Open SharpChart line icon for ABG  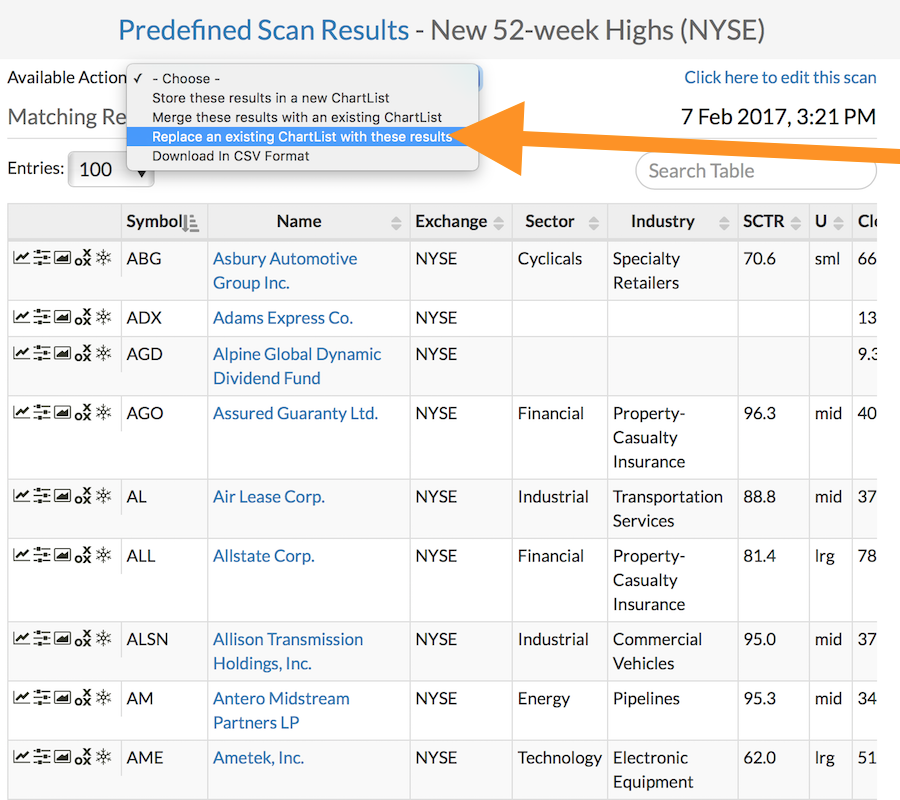[x=21, y=259]
